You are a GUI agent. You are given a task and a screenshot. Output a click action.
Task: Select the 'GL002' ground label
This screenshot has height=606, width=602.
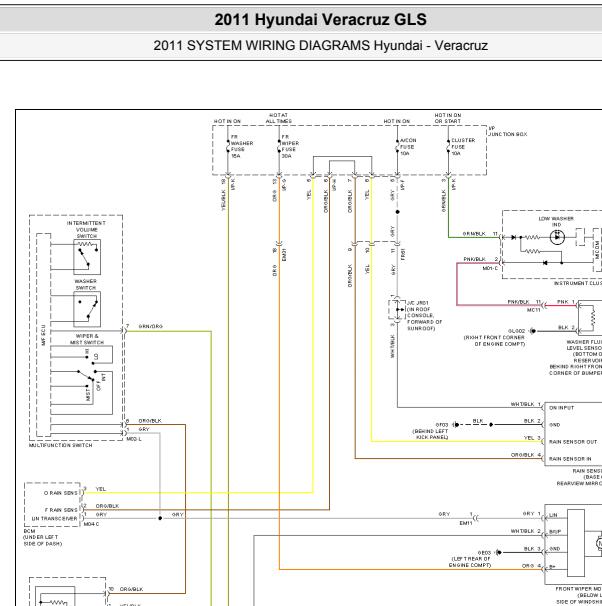tap(517, 331)
